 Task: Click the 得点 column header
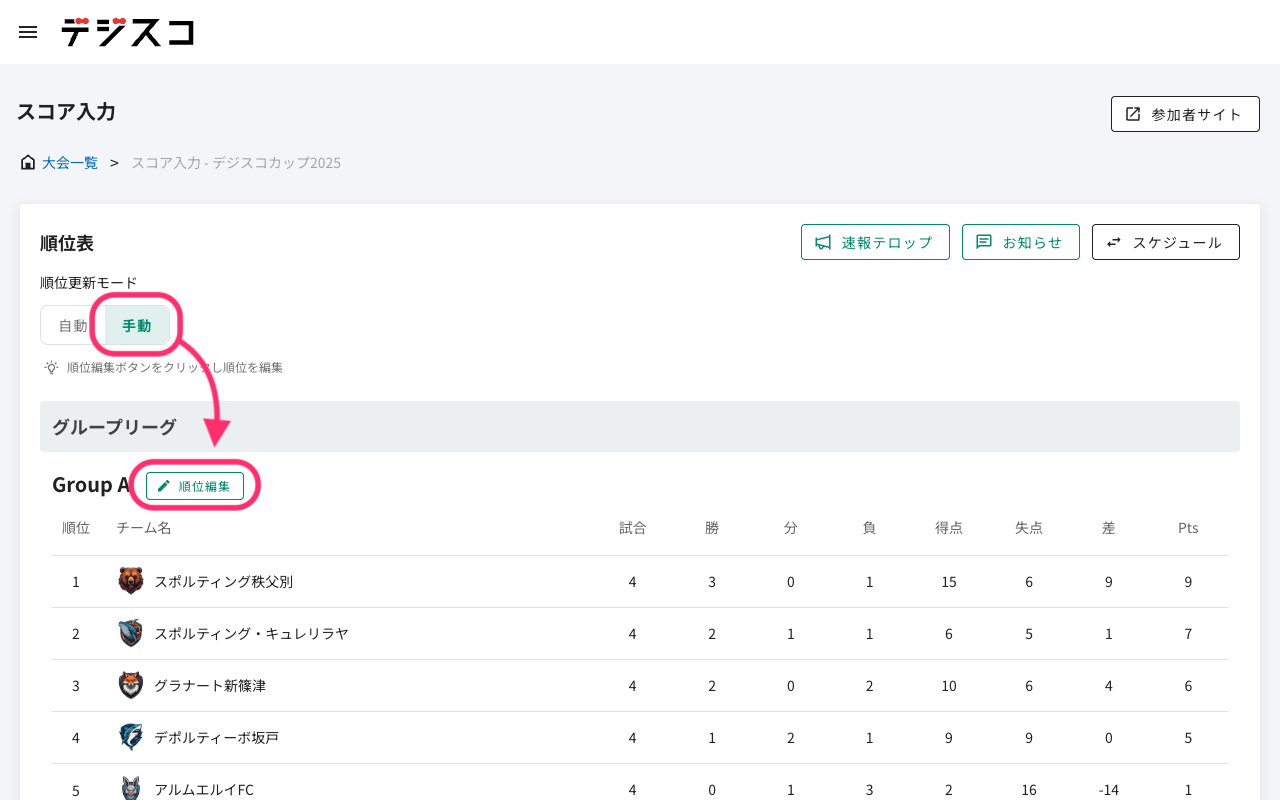949,528
